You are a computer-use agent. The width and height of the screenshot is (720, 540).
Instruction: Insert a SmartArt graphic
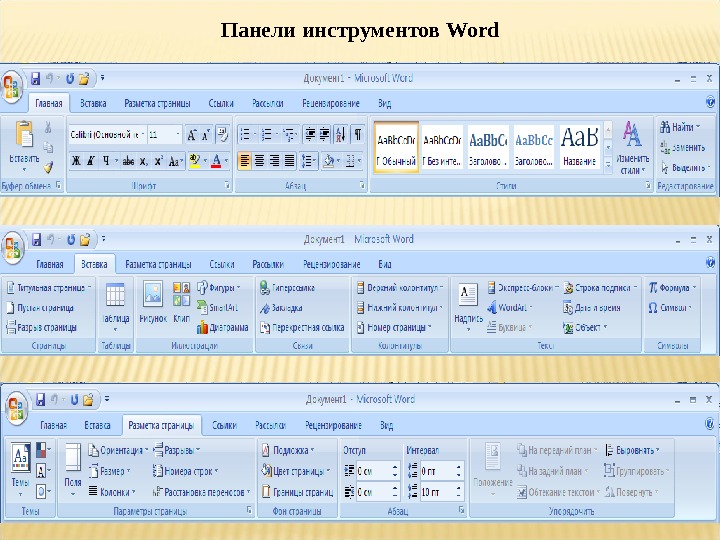click(x=217, y=307)
